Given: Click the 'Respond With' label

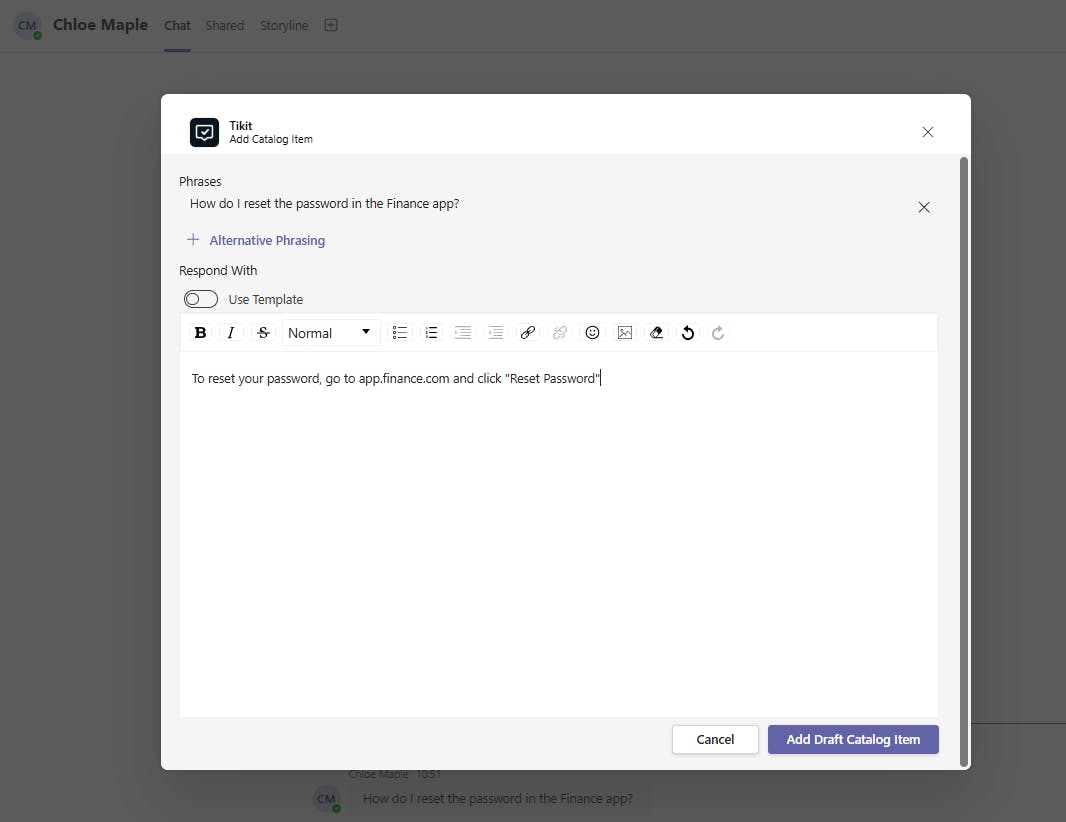Looking at the screenshot, I should pyautogui.click(x=218, y=271).
